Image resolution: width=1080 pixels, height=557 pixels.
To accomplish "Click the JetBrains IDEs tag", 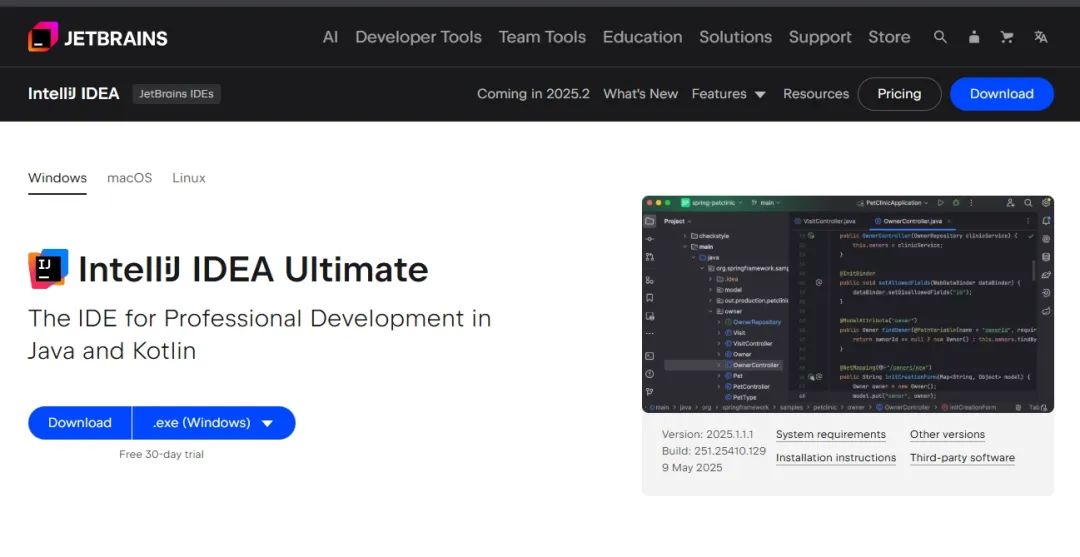I will click(176, 94).
